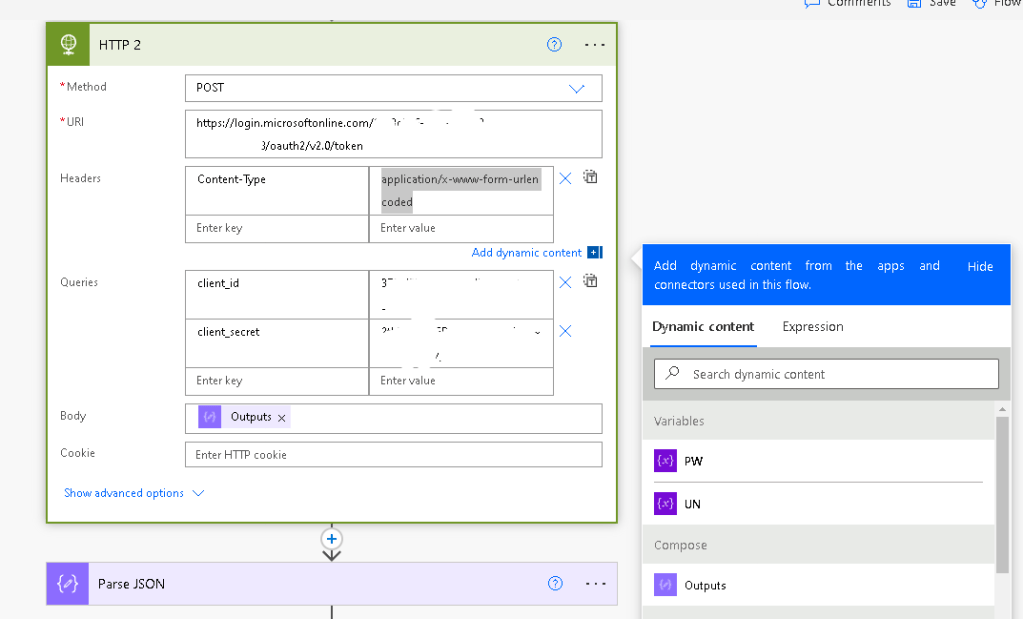Screen dimensions: 1023x619
Task: Switch Queries to text mode icon
Action: pos(591,281)
